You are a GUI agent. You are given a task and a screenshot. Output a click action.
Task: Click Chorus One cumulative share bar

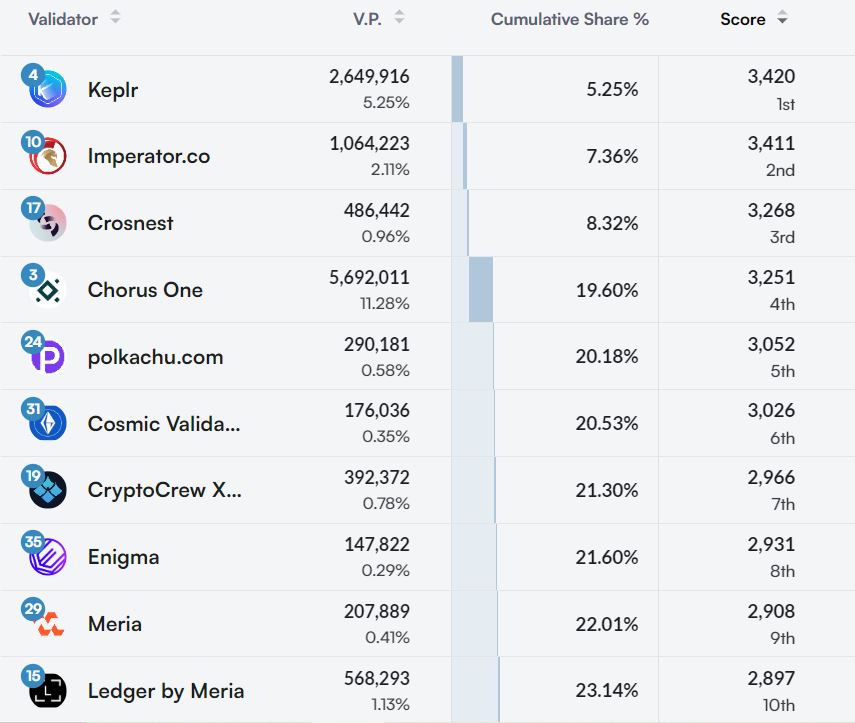[x=481, y=290]
